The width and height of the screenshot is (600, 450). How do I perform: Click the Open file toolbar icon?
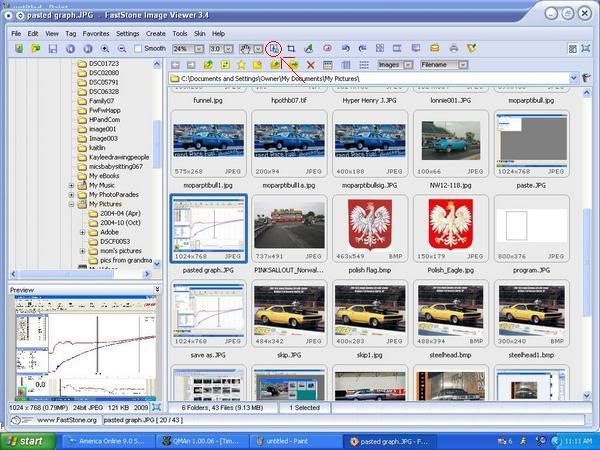pyautogui.click(x=36, y=49)
